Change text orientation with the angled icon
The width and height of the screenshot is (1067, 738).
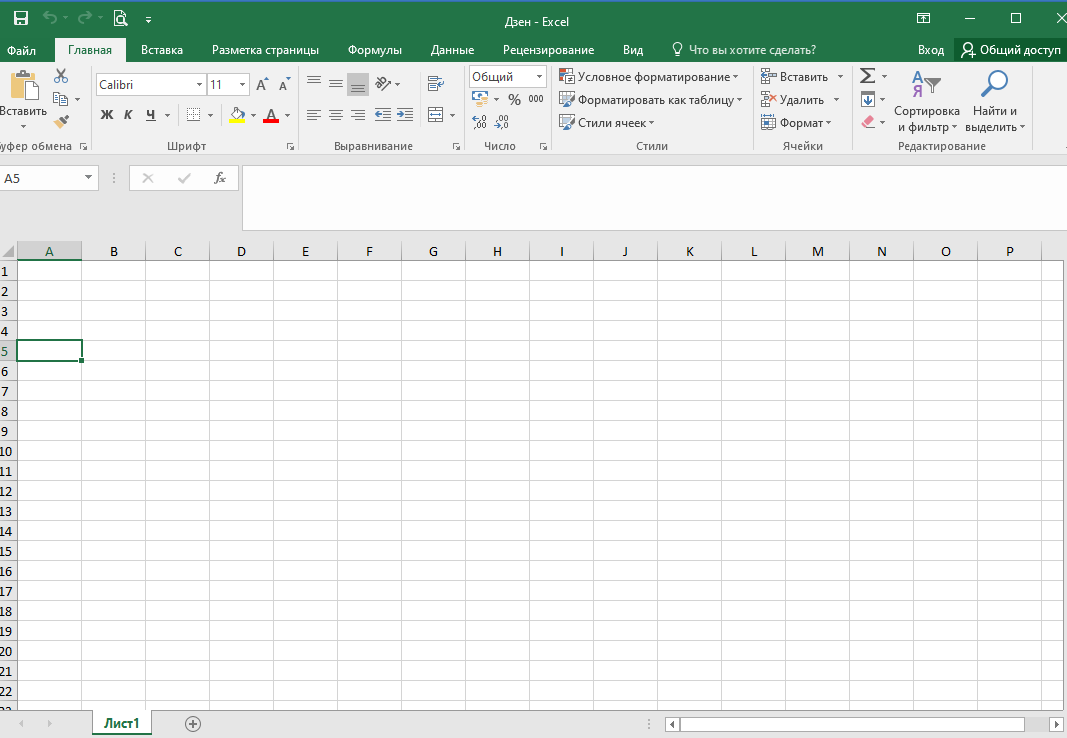tap(384, 84)
